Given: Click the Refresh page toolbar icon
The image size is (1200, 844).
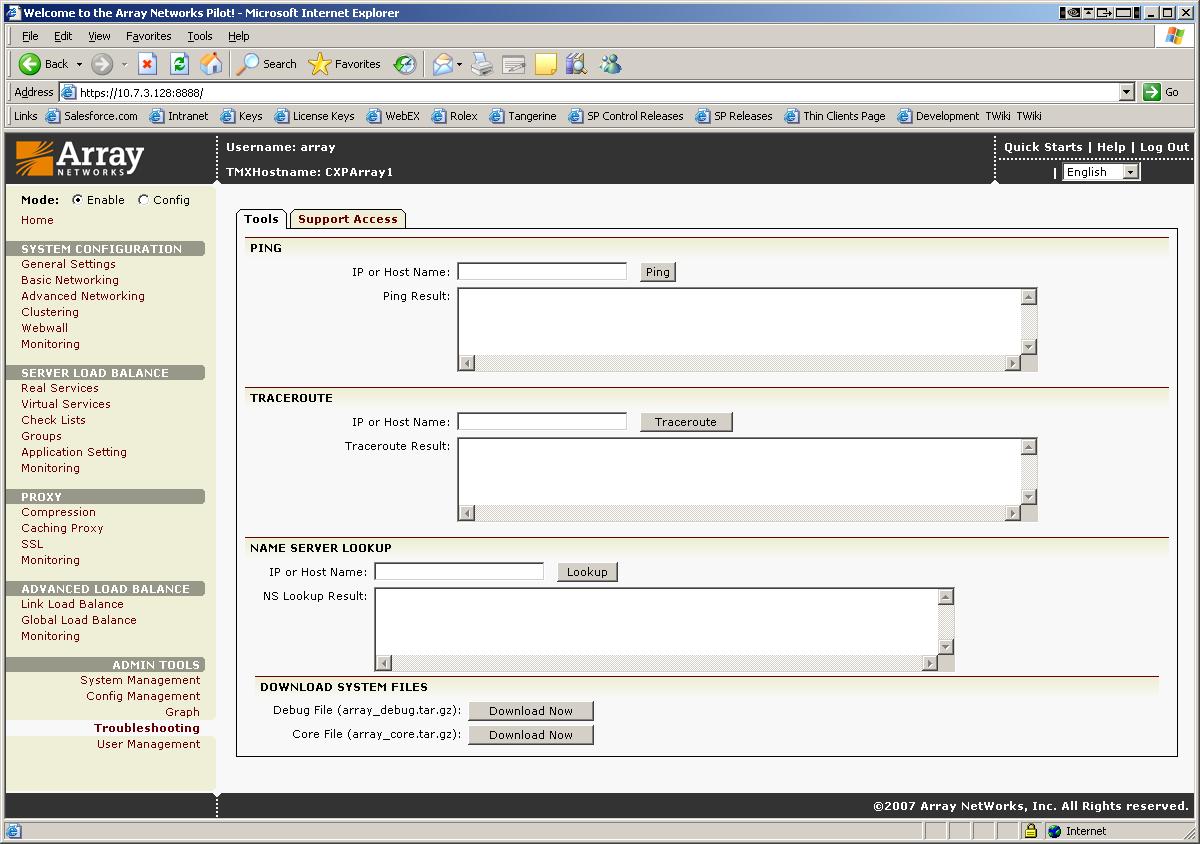Looking at the screenshot, I should [x=179, y=64].
